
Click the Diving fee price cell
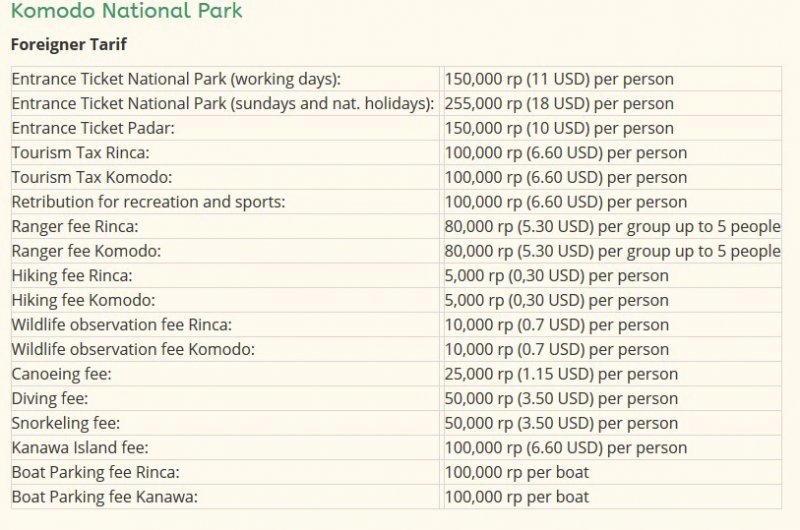(x=561, y=398)
